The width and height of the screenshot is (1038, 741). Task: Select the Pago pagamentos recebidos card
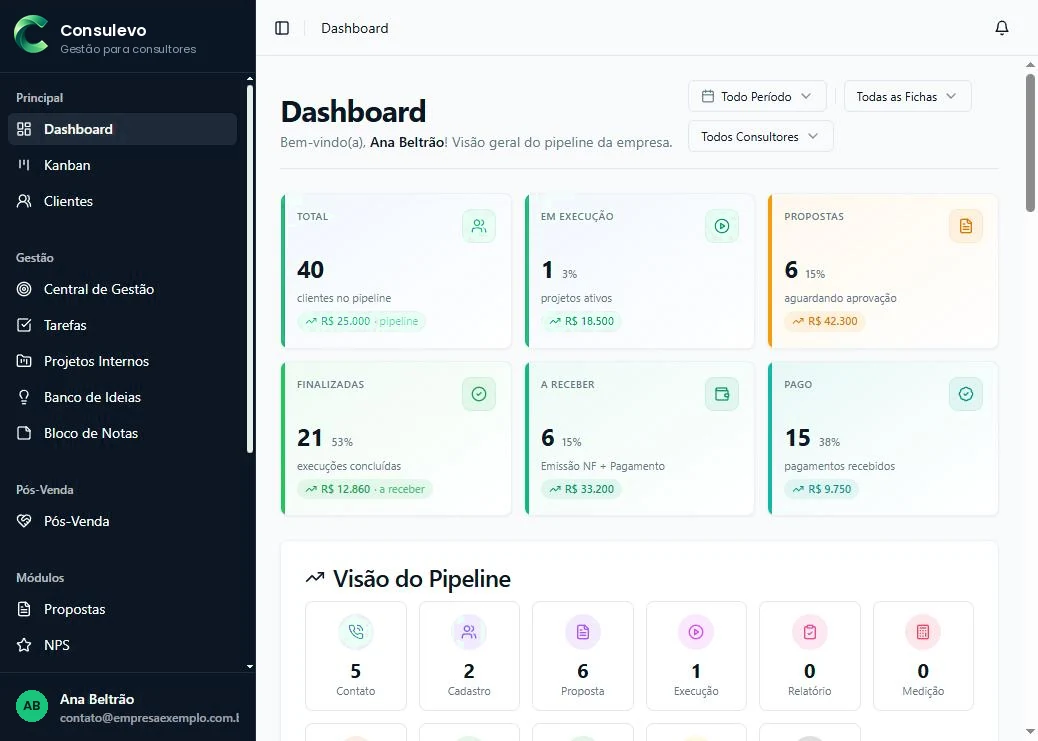883,438
